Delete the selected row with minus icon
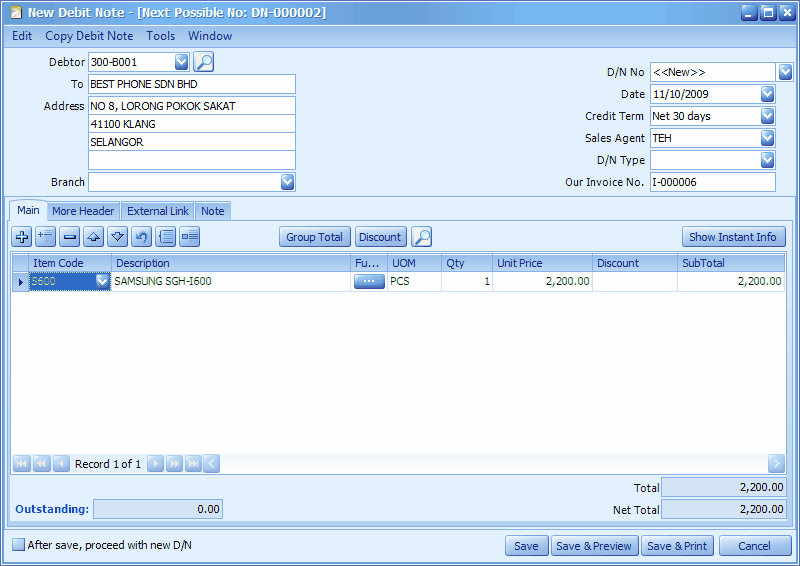The height and width of the screenshot is (566, 800). point(69,237)
